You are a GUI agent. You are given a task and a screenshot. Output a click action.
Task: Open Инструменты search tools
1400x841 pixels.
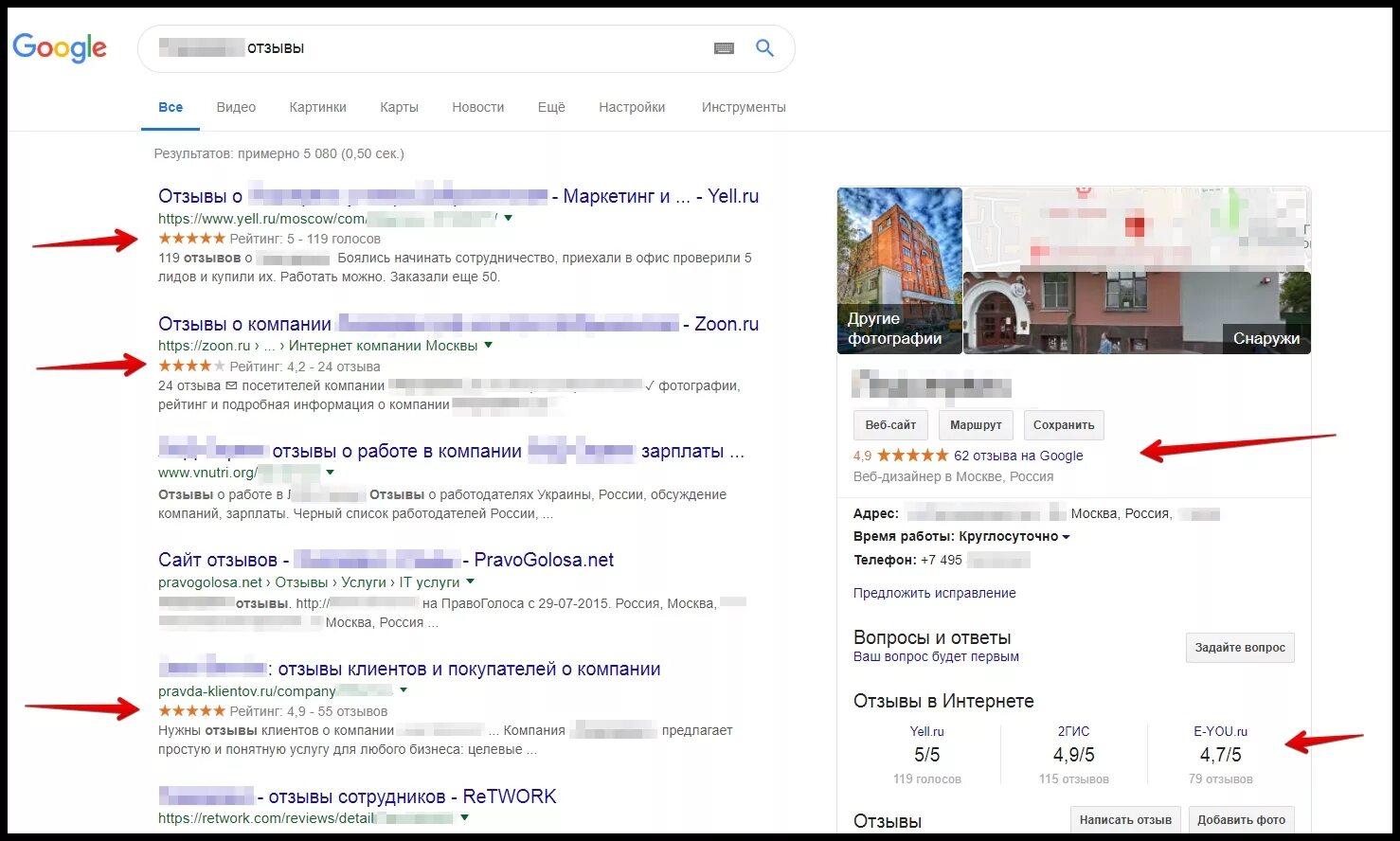pyautogui.click(x=744, y=107)
